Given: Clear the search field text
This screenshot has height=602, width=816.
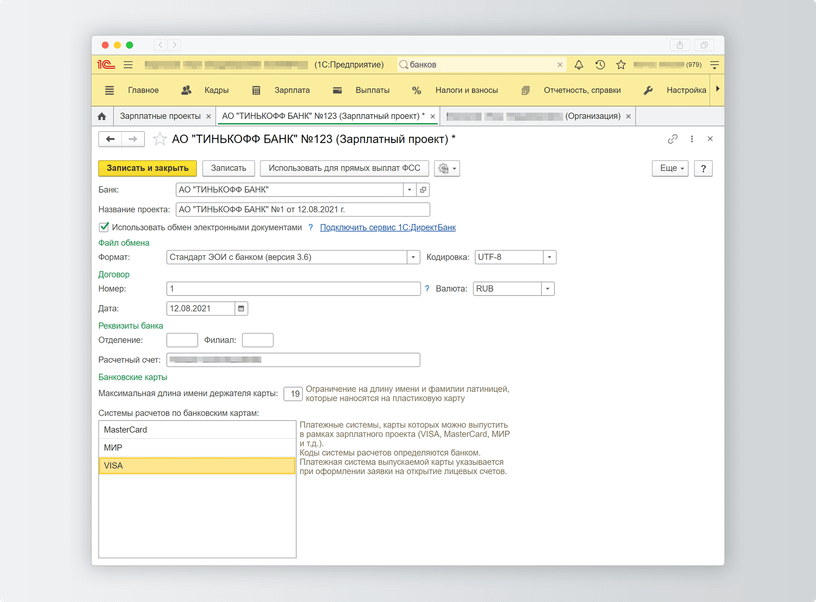Looking at the screenshot, I should tap(559, 65).
